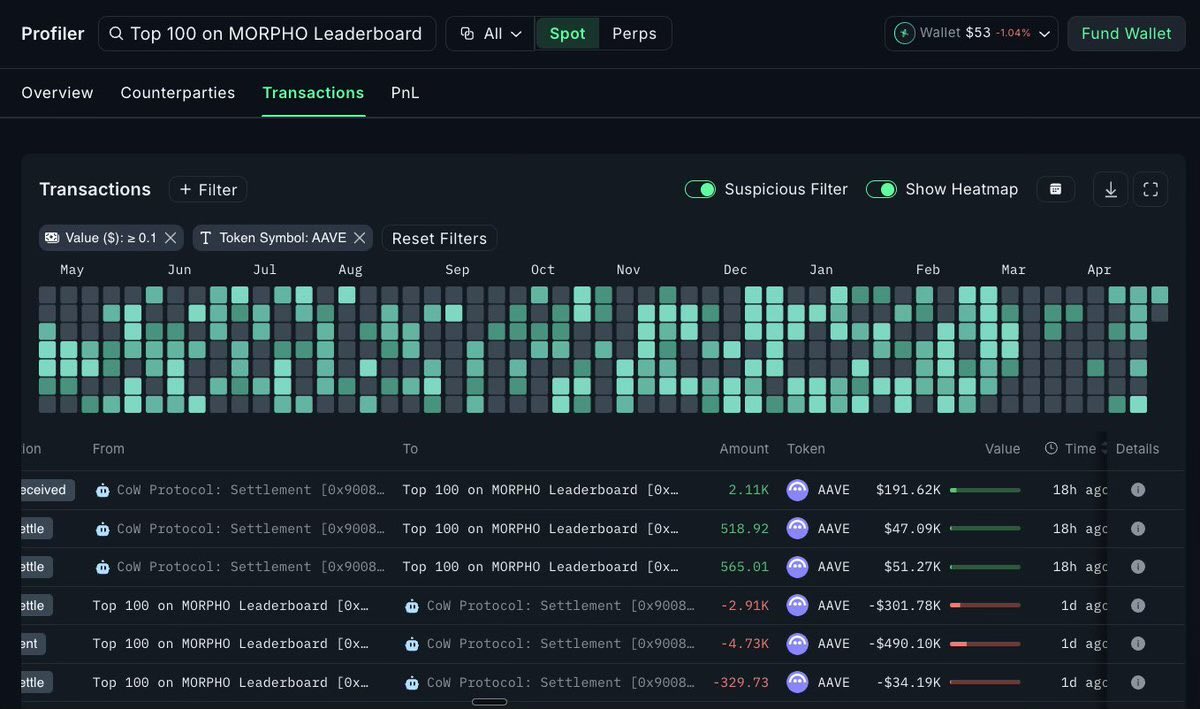Open the calendar date picker icon

(1055, 189)
